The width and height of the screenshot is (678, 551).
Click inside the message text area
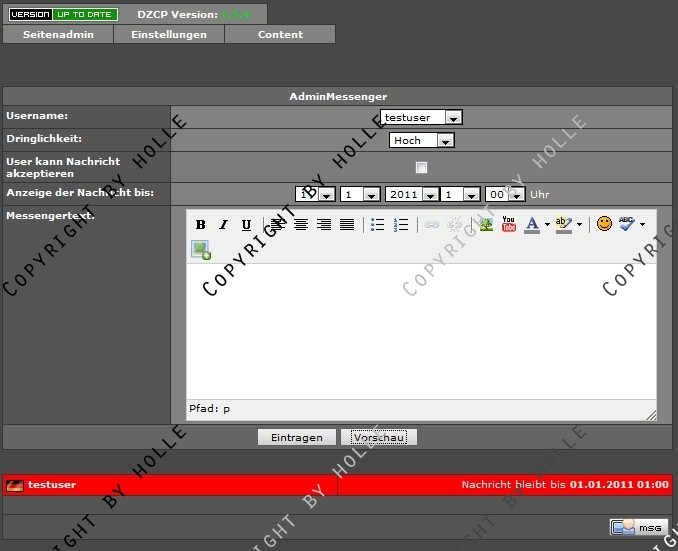click(x=420, y=330)
